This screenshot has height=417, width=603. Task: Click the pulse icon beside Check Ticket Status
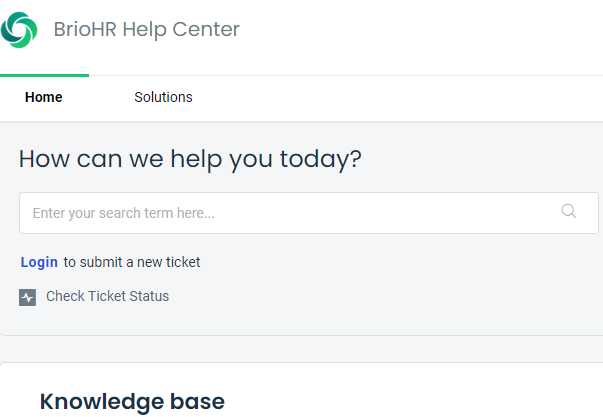27,297
